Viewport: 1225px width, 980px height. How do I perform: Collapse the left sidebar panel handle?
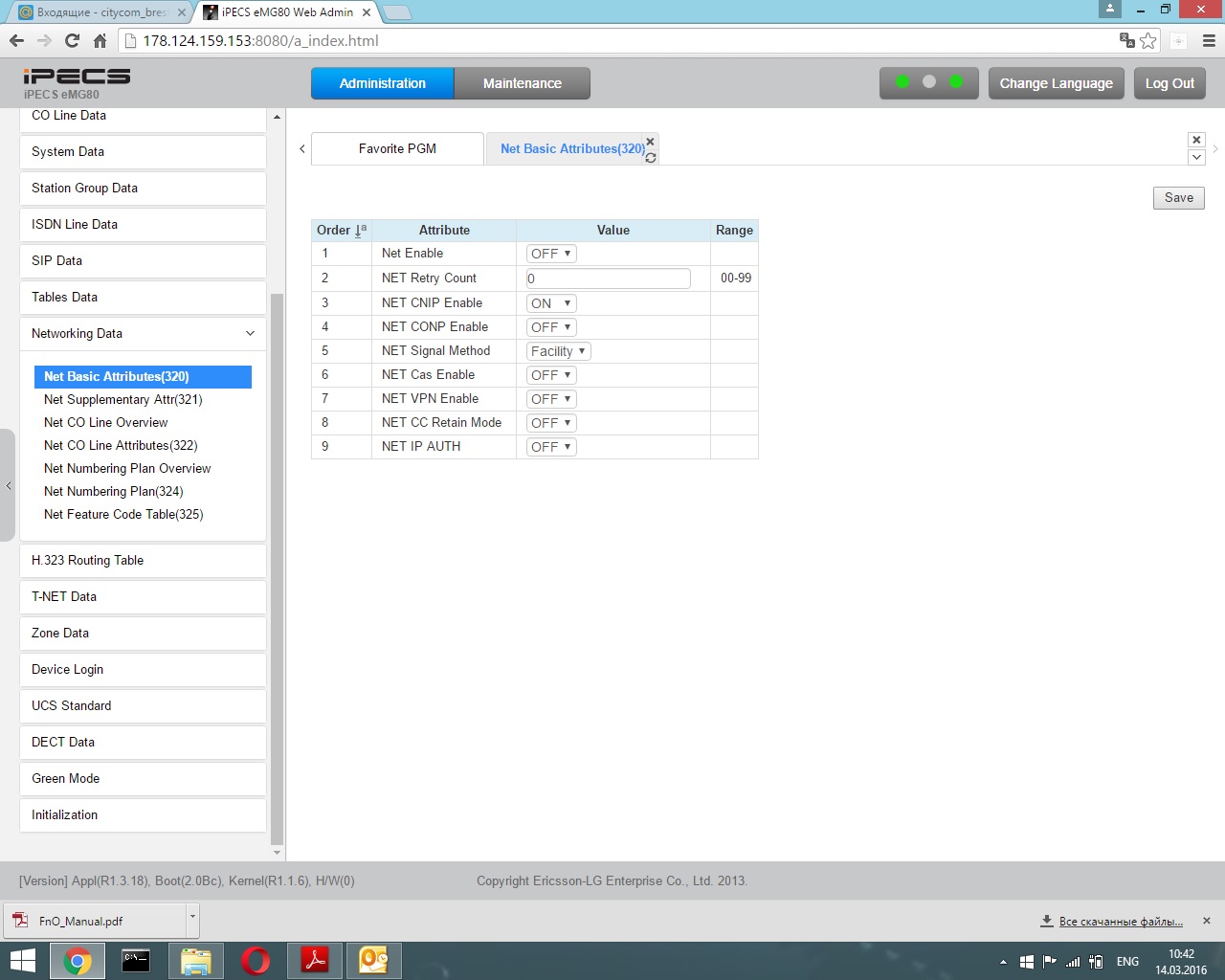point(8,485)
